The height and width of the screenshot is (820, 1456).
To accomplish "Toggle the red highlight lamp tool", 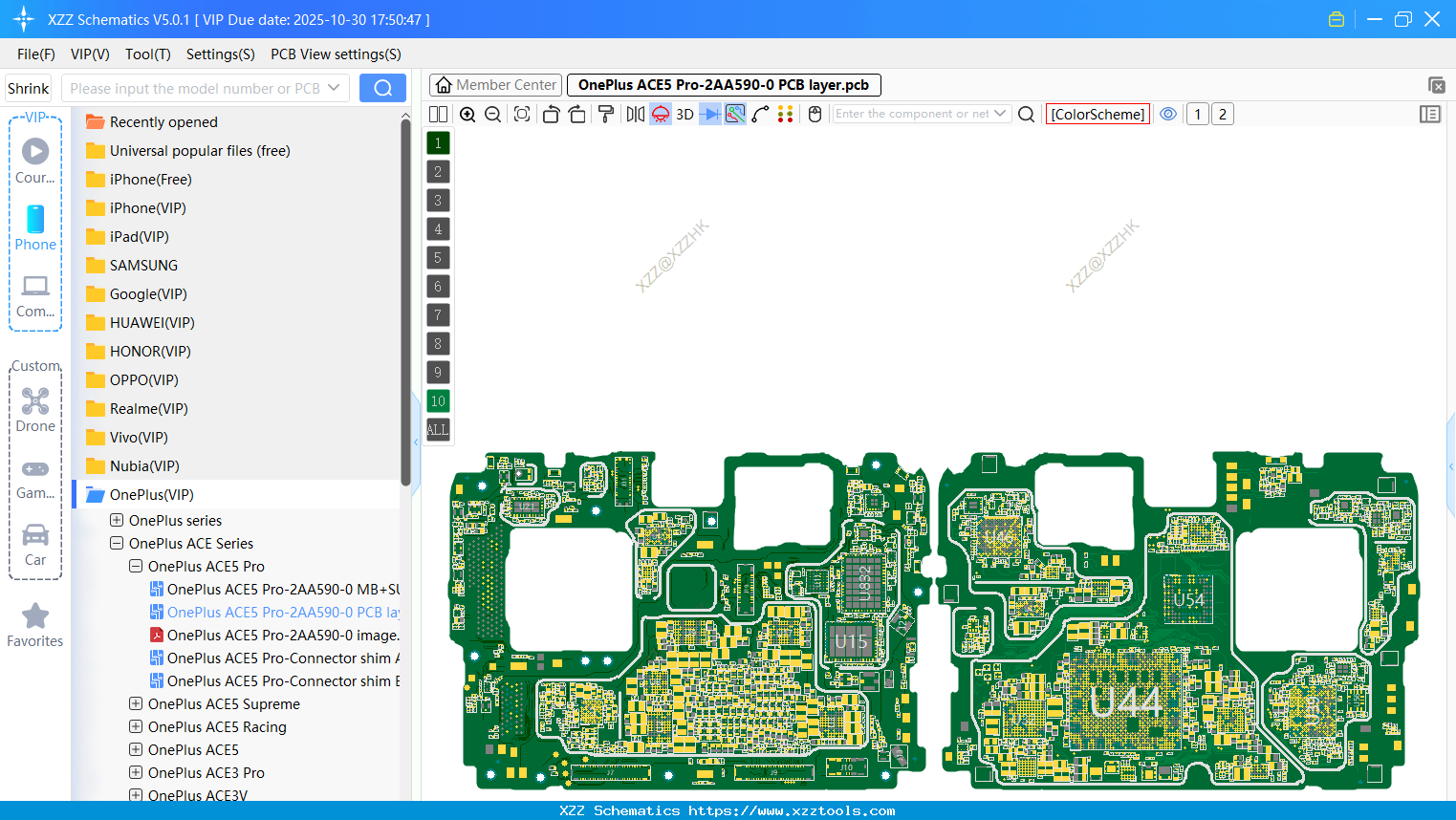I will [x=661, y=114].
